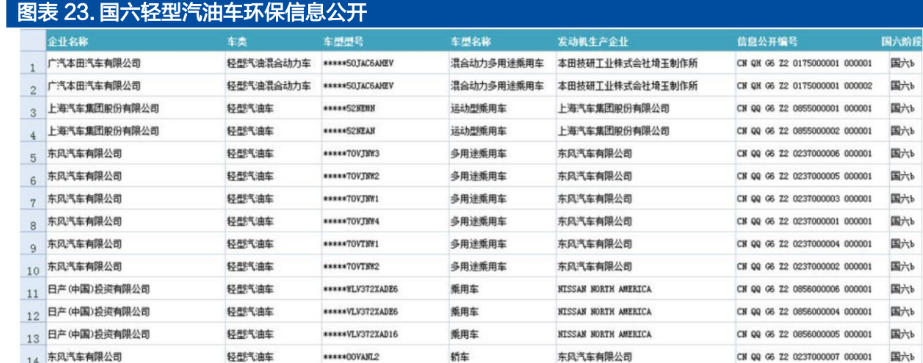Click code CN QQ G6 Z2 0237000005 000001
923x363 pixels.
[x=804, y=176]
